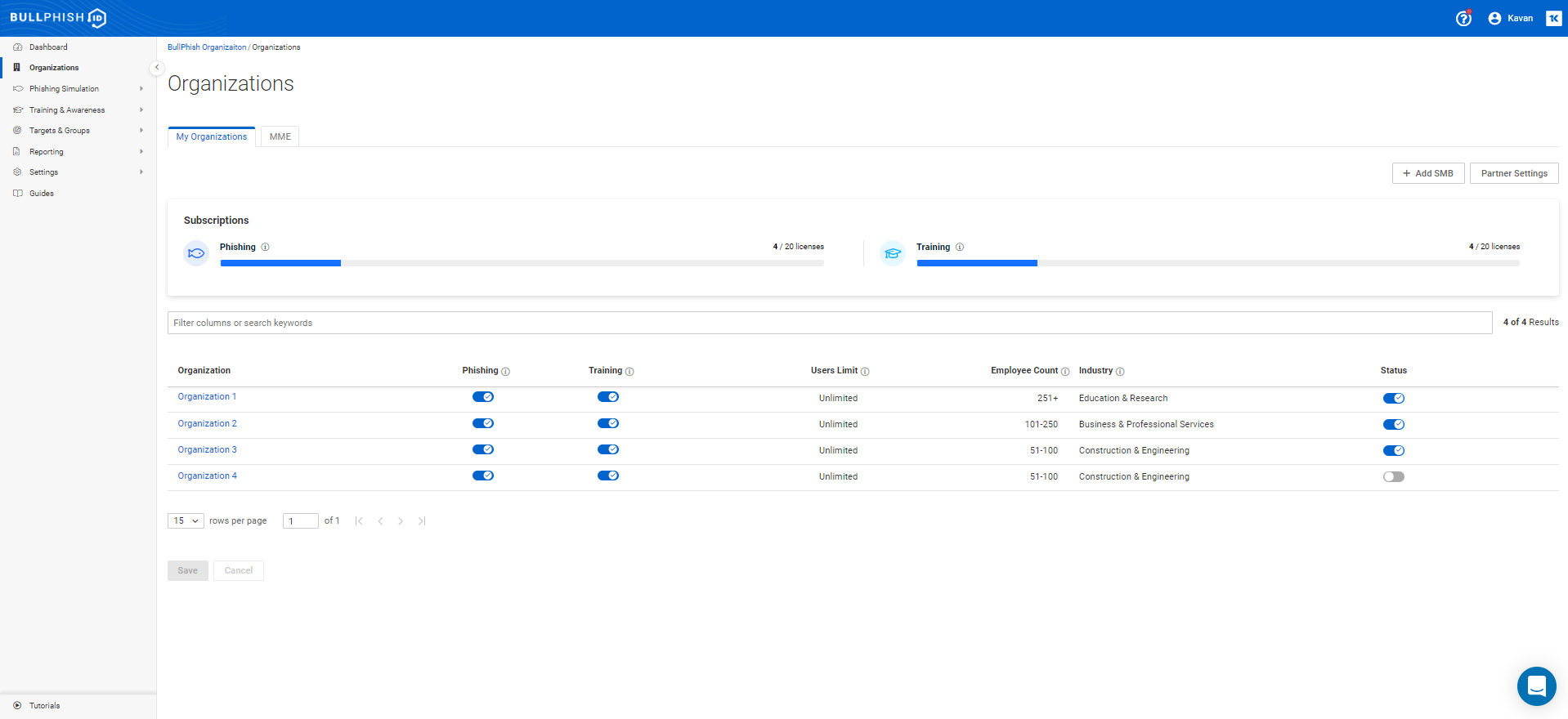Open the chat support bubble icon

coord(1537,686)
